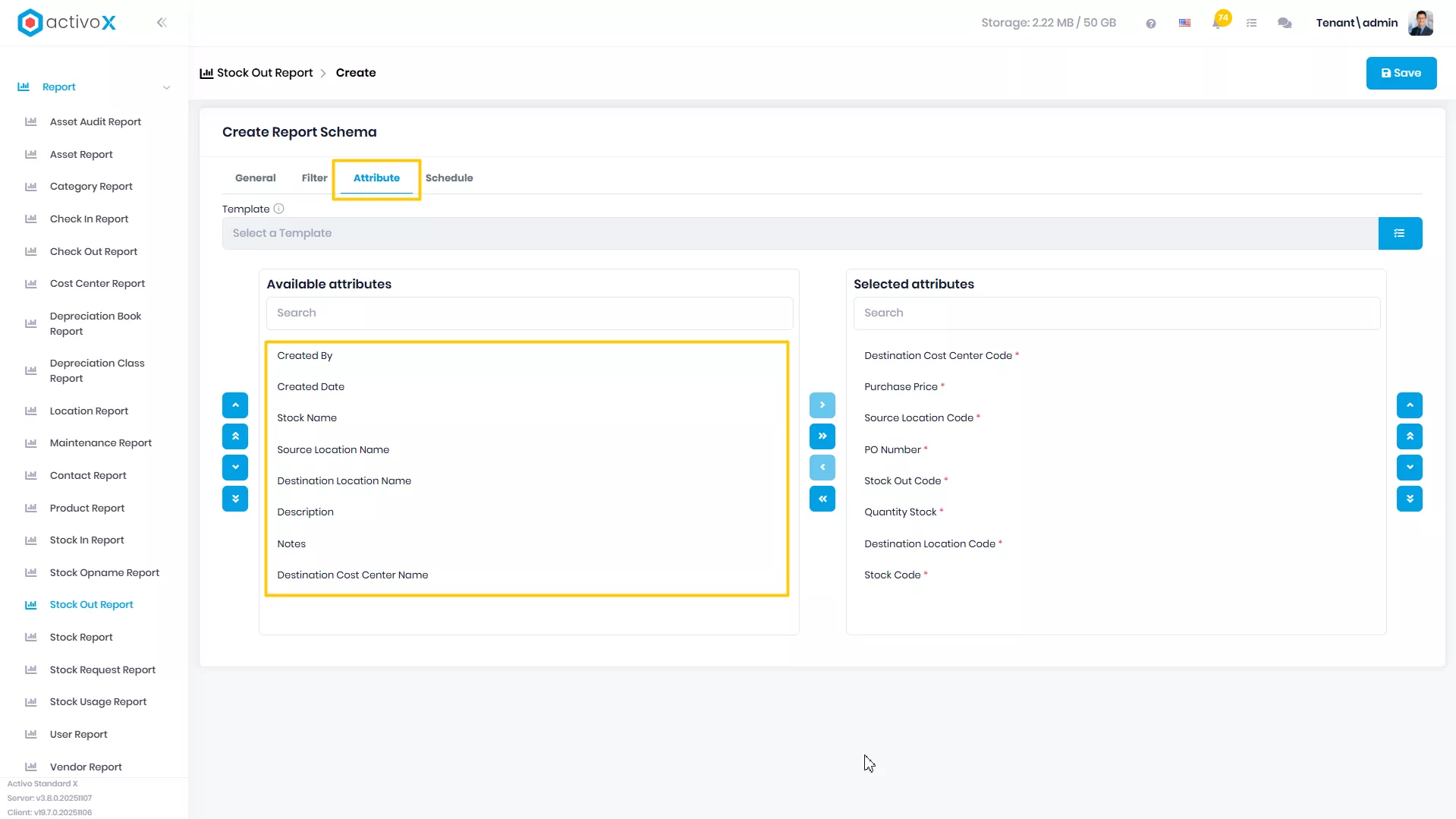Move selected attribute down one position

click(x=1410, y=468)
